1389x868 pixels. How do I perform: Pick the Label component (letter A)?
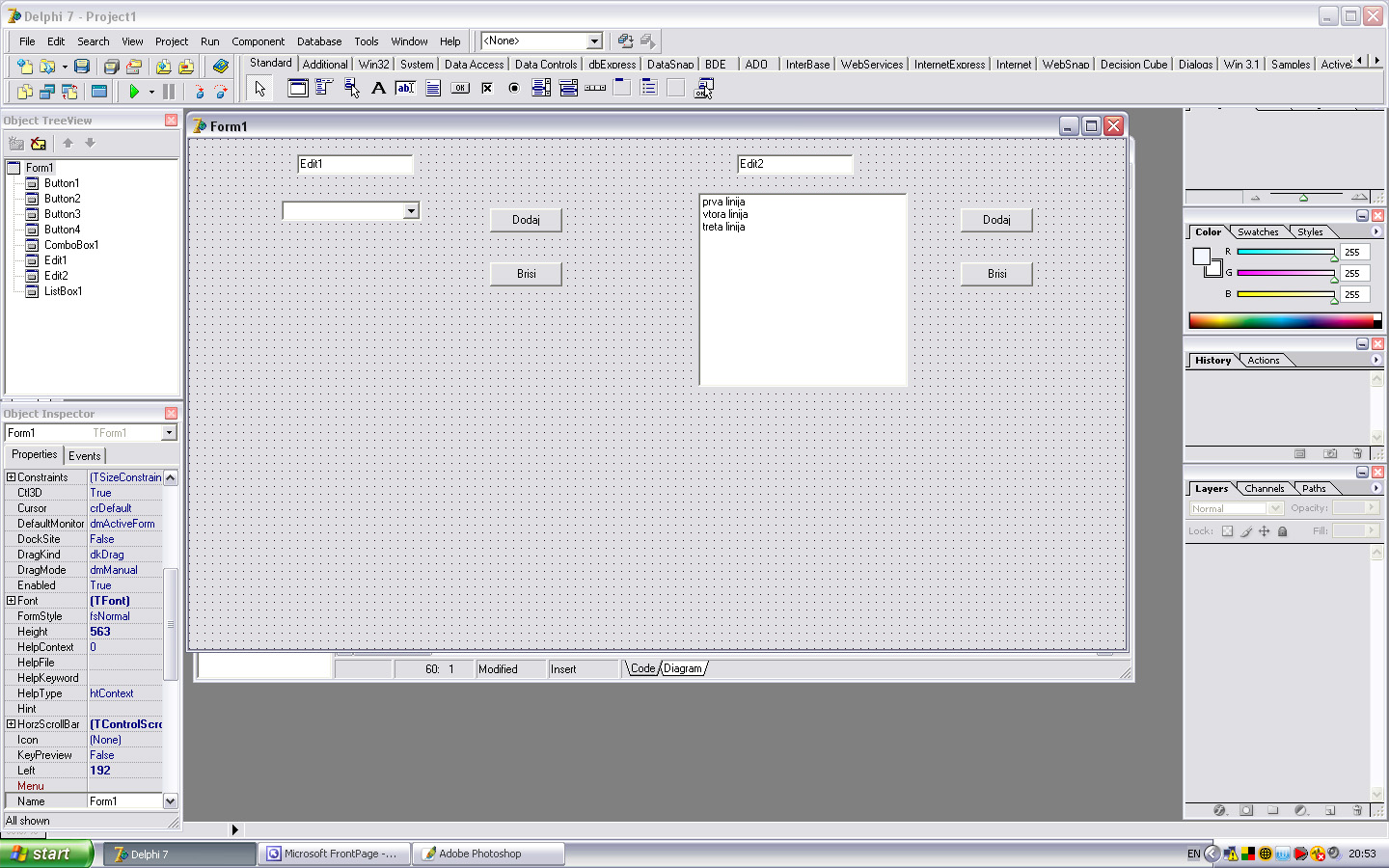click(x=378, y=88)
